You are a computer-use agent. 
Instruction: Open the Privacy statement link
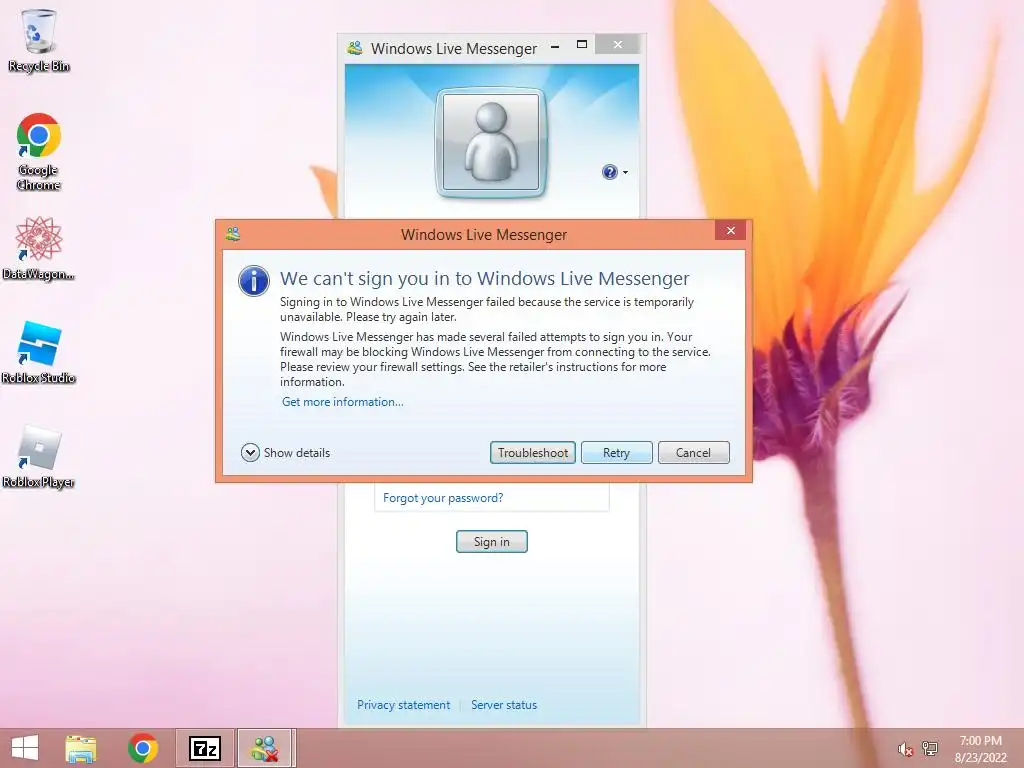click(404, 705)
